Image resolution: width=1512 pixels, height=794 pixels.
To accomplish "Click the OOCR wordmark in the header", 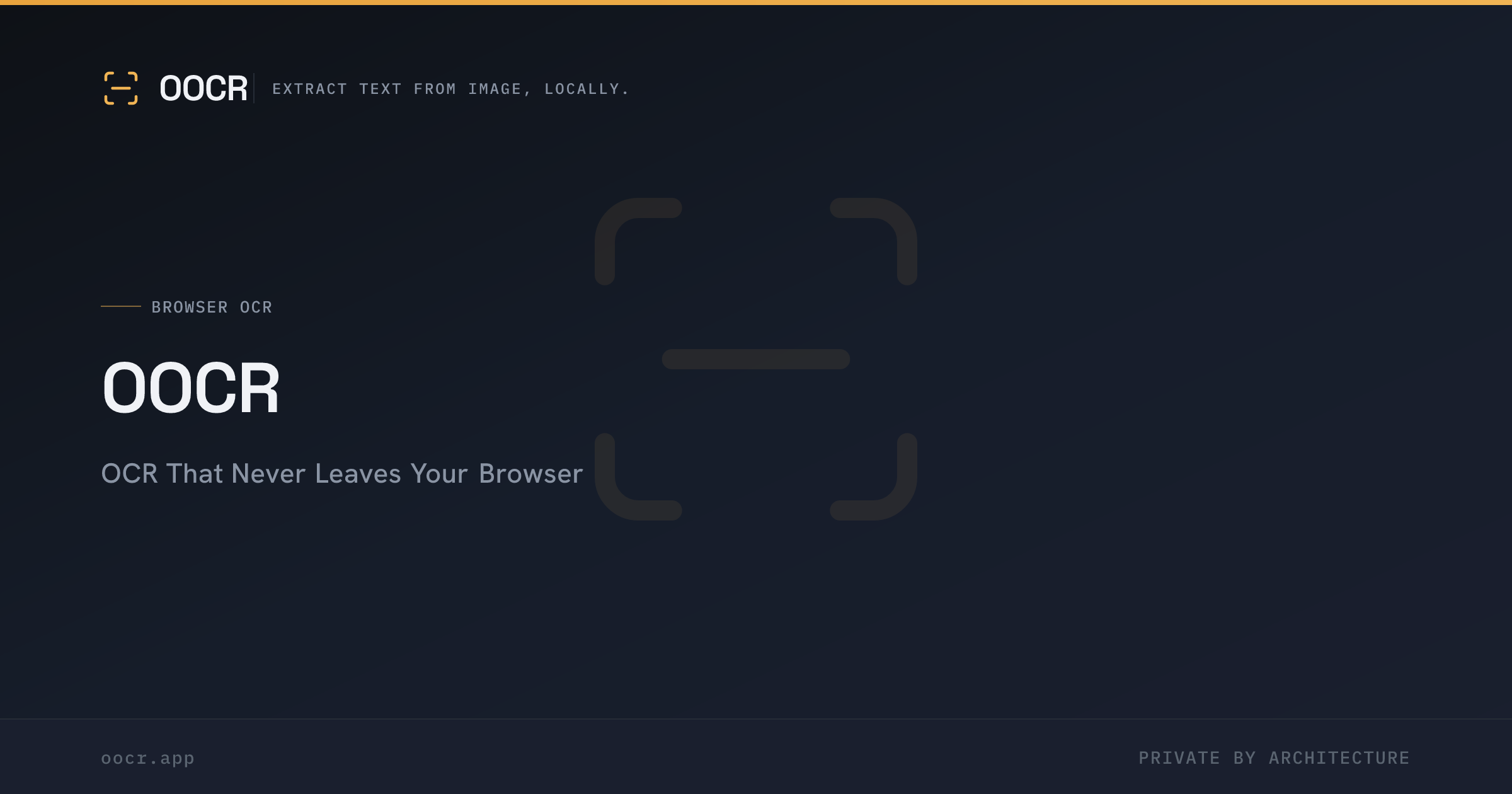I will pyautogui.click(x=203, y=88).
